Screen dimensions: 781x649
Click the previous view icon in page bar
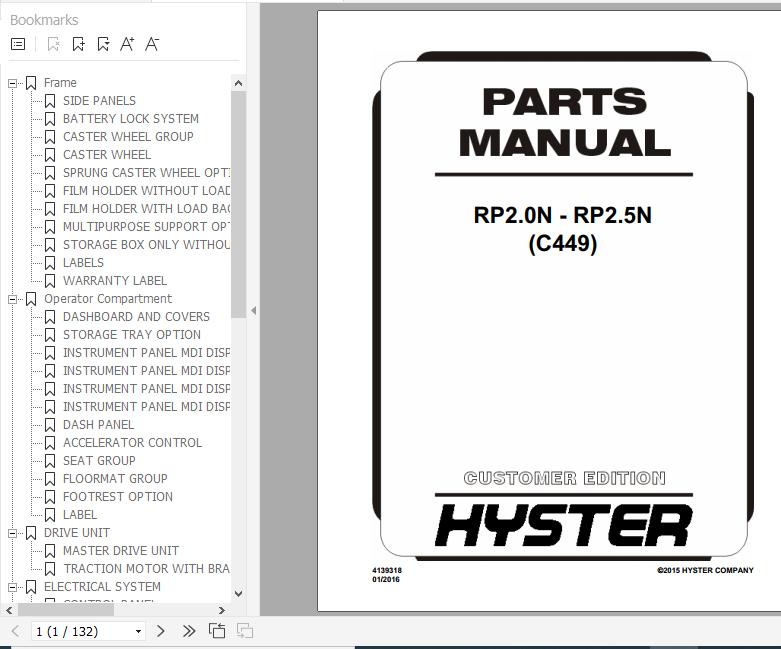(217, 631)
